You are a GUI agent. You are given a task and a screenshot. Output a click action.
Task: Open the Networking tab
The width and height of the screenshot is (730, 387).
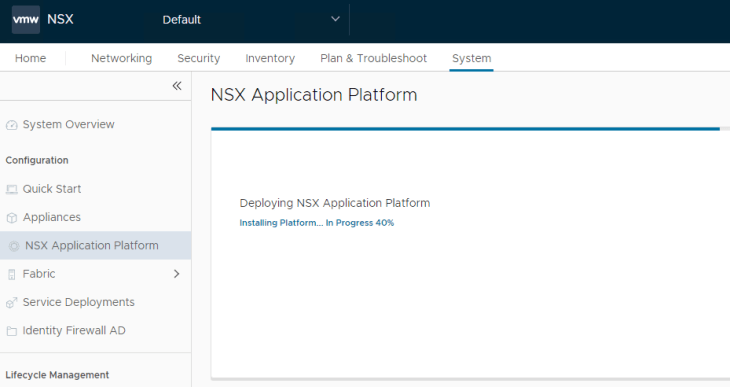pyautogui.click(x=122, y=58)
